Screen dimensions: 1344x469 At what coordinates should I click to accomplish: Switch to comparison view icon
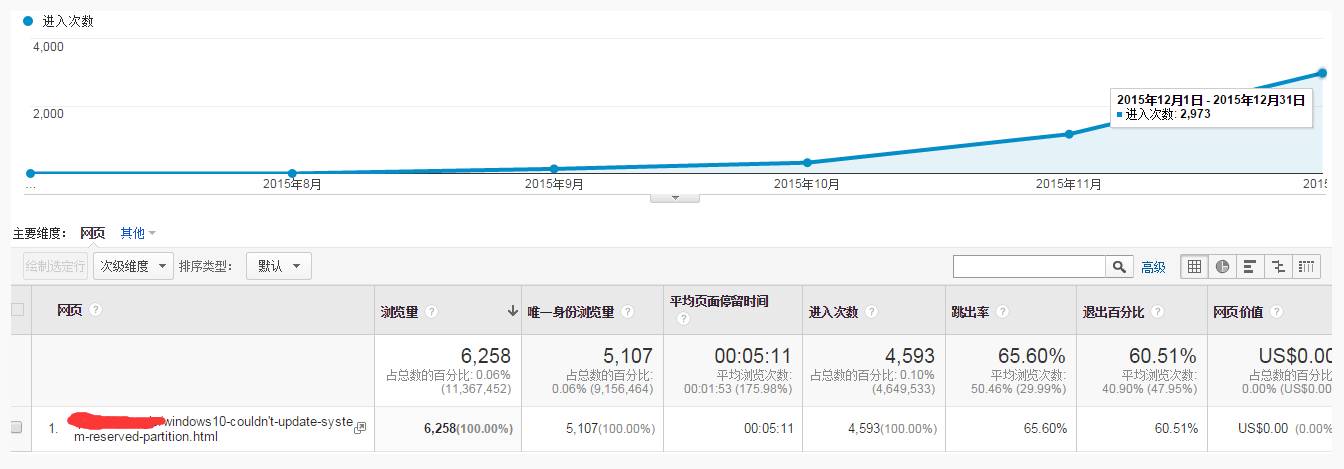point(1278,266)
